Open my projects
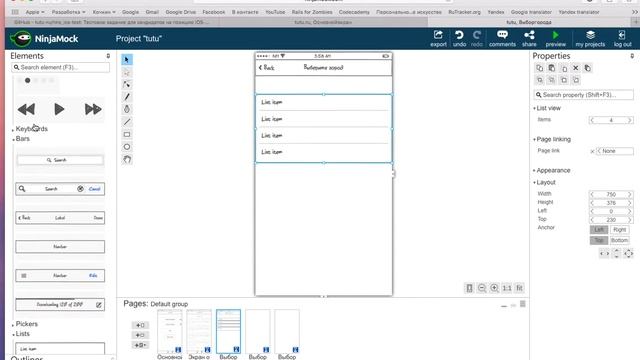Screen dimensions: 640x360 coord(590,39)
